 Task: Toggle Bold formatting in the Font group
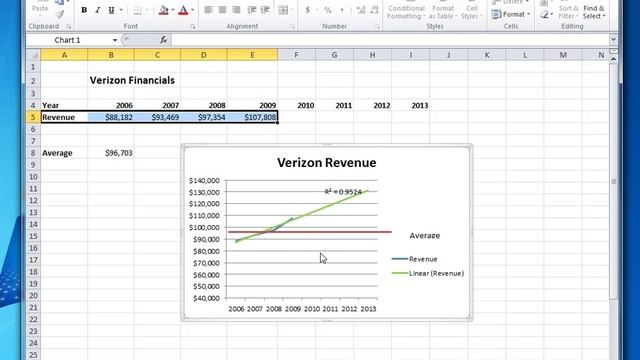coord(84,10)
